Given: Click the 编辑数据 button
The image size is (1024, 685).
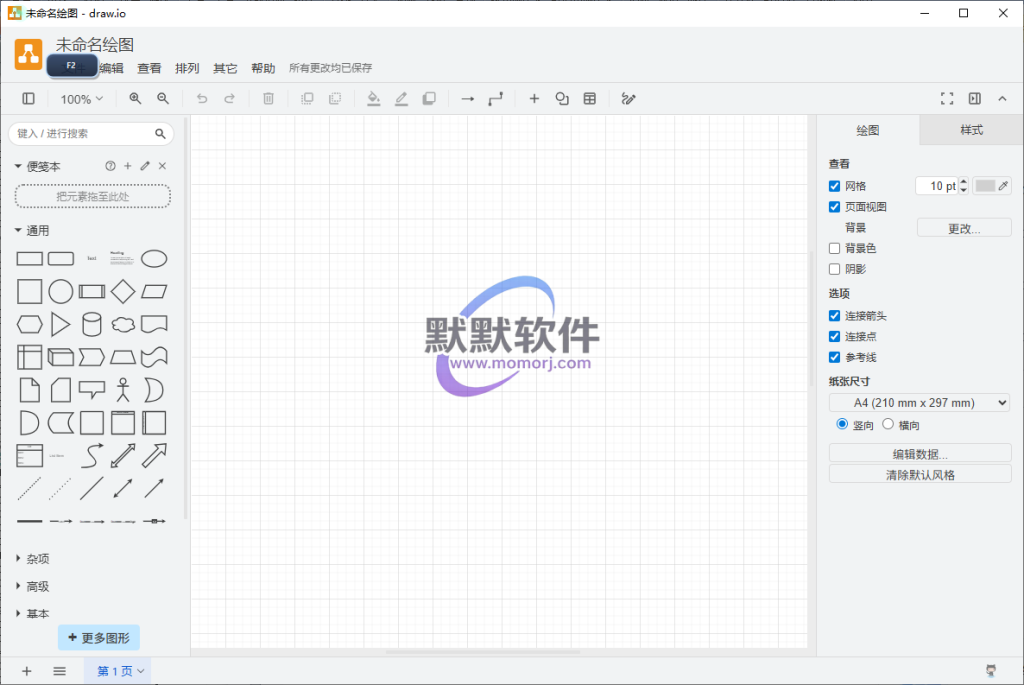Looking at the screenshot, I should pos(920,454).
